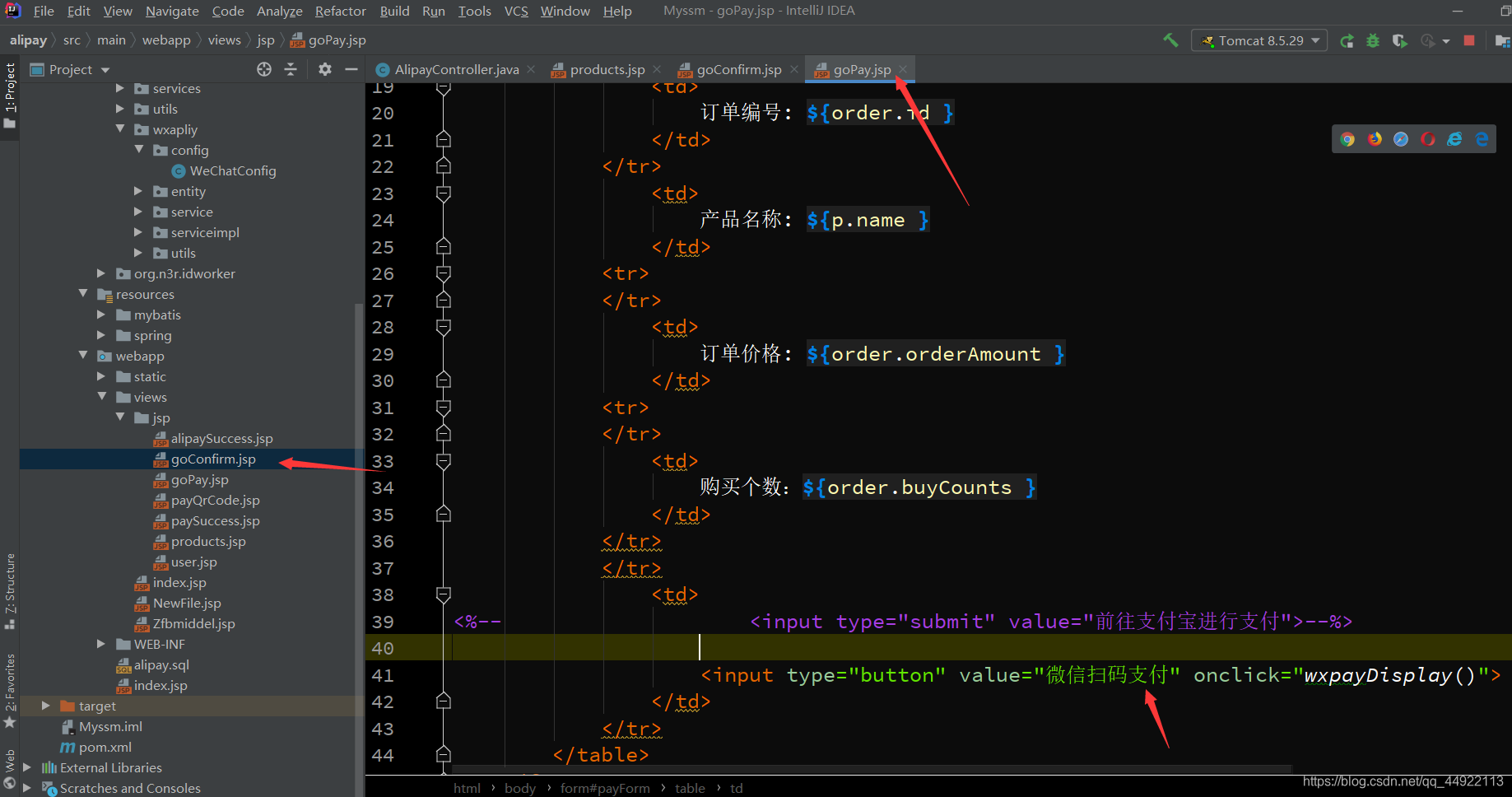Toggle code fold marker at line 33
Image resolution: width=1512 pixels, height=797 pixels.
[x=444, y=461]
